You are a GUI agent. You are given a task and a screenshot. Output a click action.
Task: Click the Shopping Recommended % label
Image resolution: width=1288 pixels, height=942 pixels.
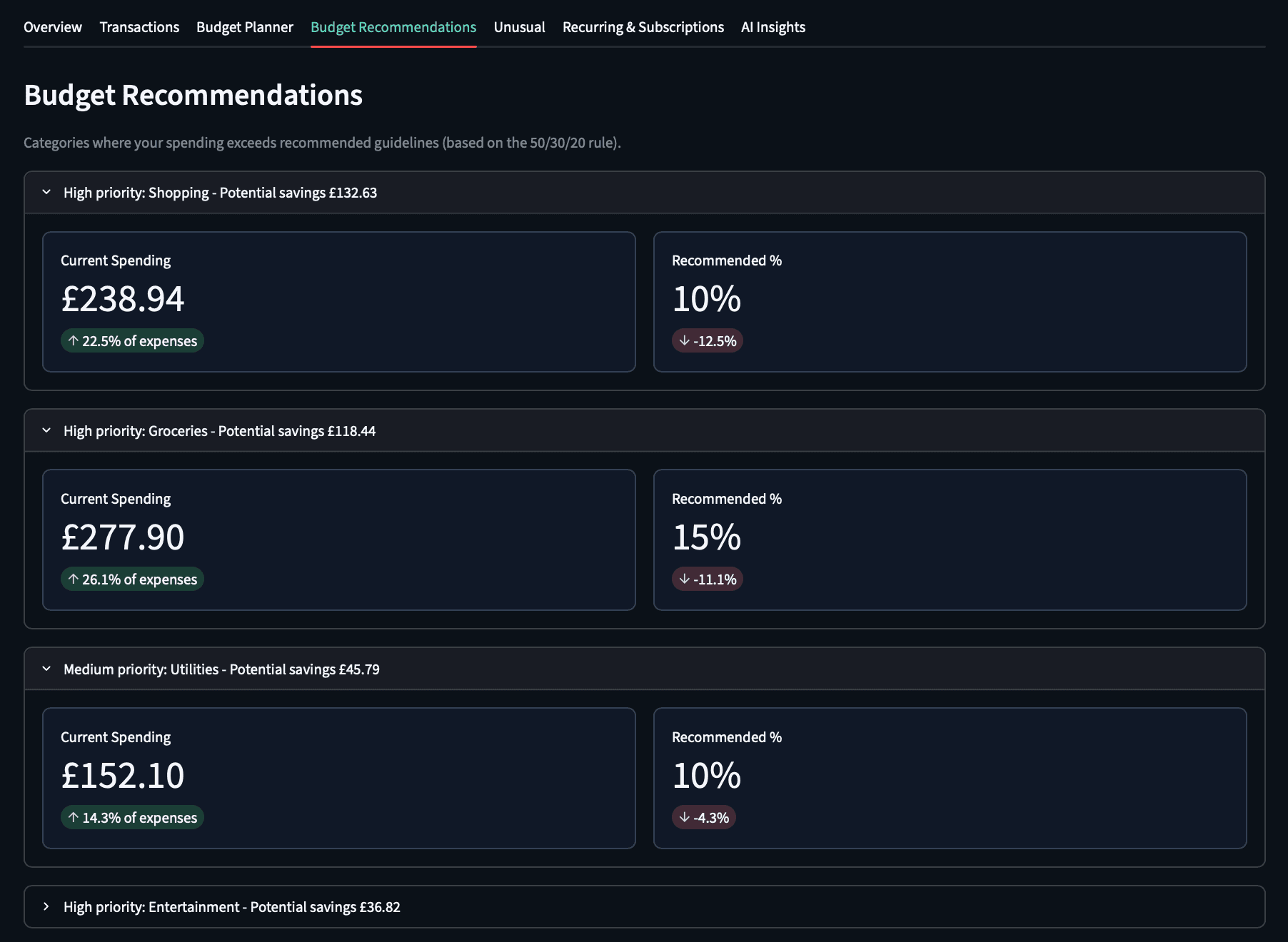coord(727,260)
